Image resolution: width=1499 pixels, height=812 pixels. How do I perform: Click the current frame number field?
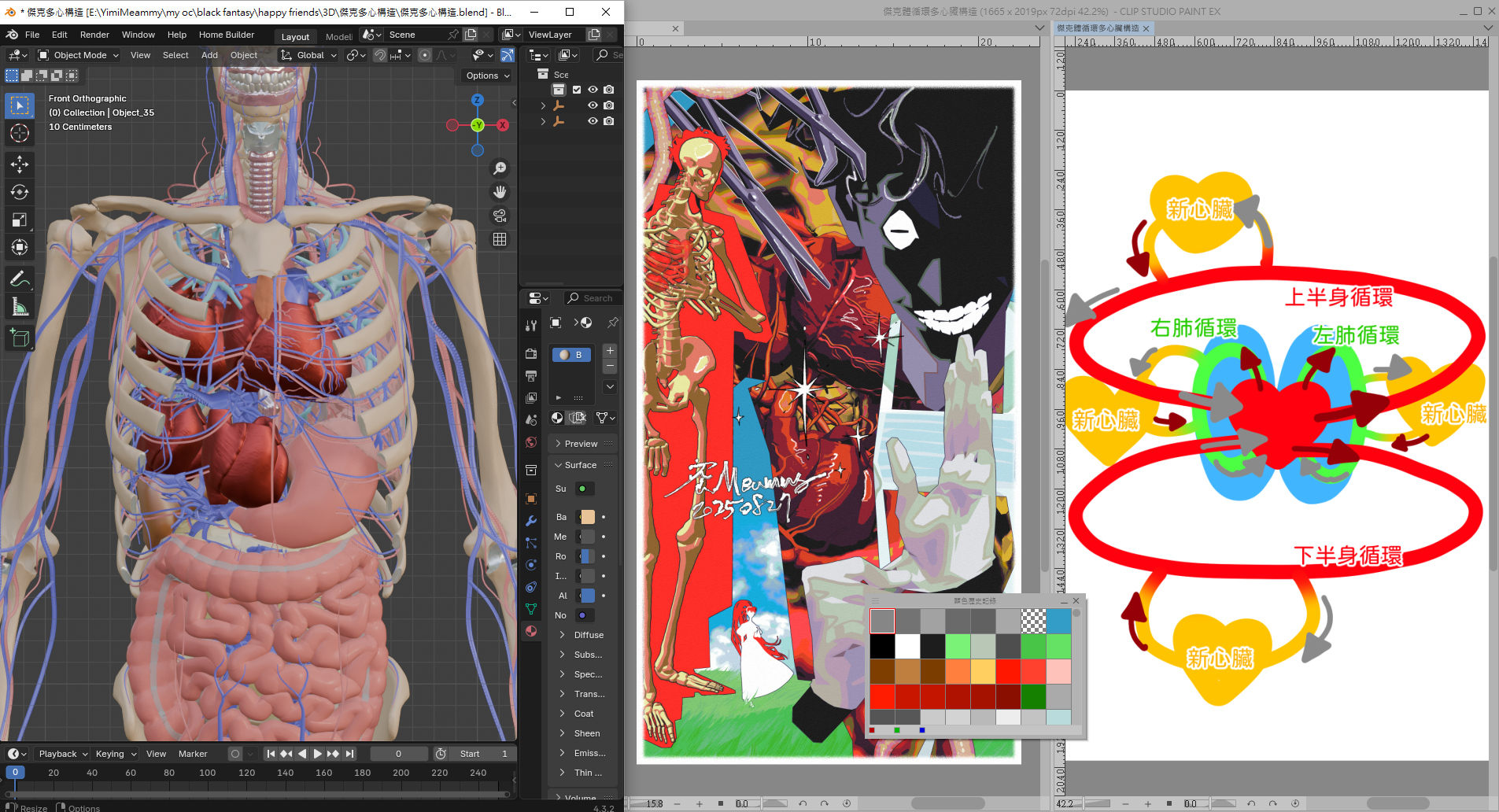click(x=399, y=754)
